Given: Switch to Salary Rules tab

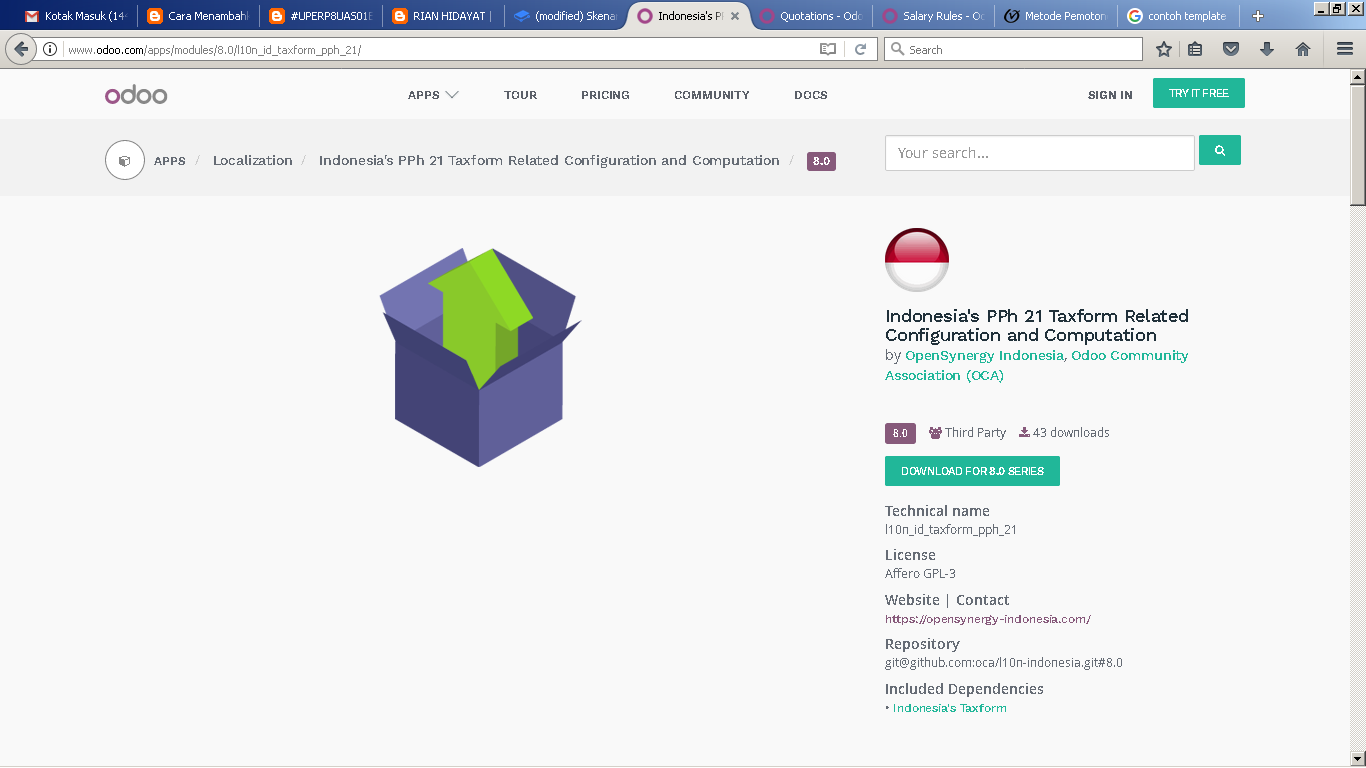Looking at the screenshot, I should point(933,16).
